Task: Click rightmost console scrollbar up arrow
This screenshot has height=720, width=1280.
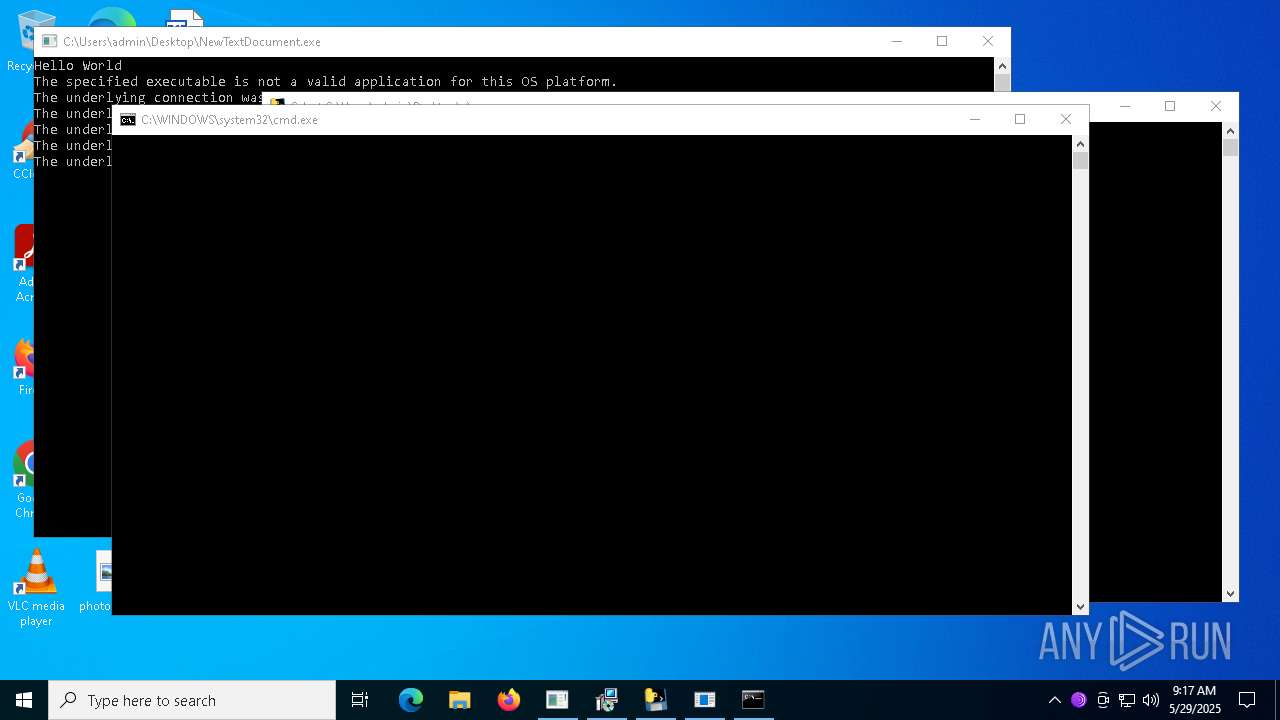Action: coord(1230,131)
